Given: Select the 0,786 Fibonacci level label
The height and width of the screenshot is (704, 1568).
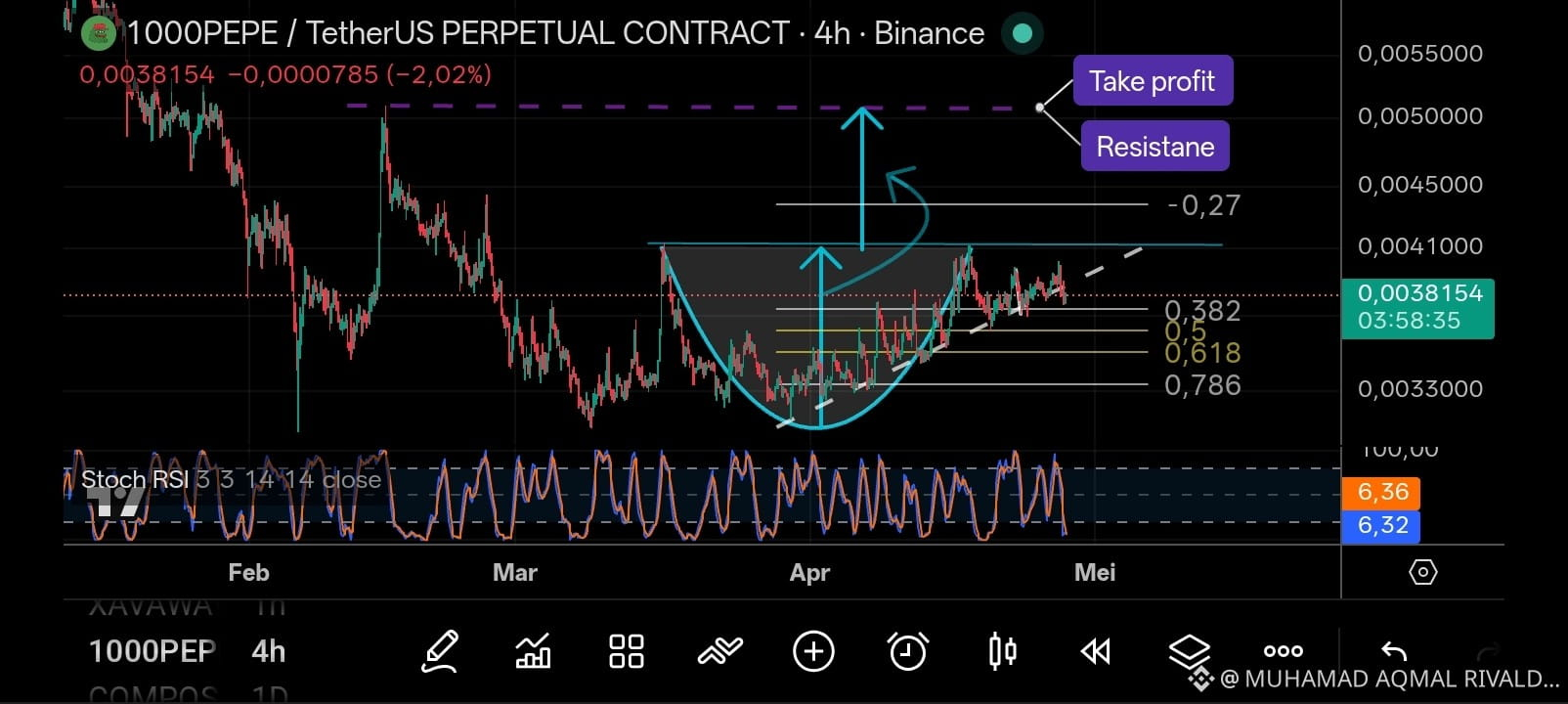Looking at the screenshot, I should tap(1202, 385).
